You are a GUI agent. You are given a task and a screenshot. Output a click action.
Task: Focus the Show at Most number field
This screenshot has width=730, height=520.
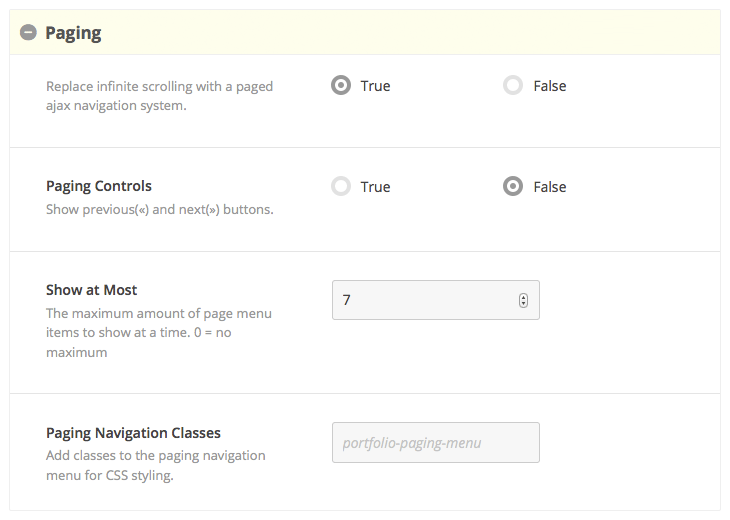[436, 300]
